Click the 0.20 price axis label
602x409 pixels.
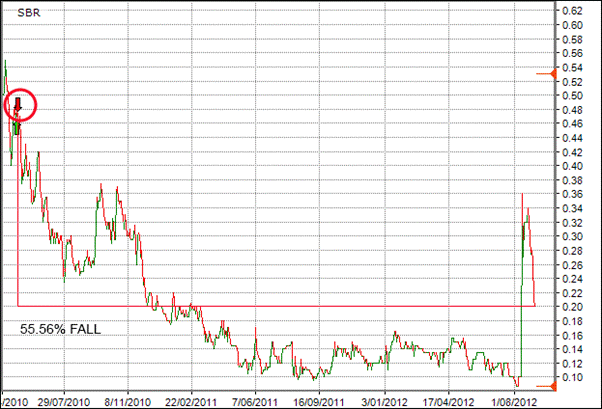point(571,307)
